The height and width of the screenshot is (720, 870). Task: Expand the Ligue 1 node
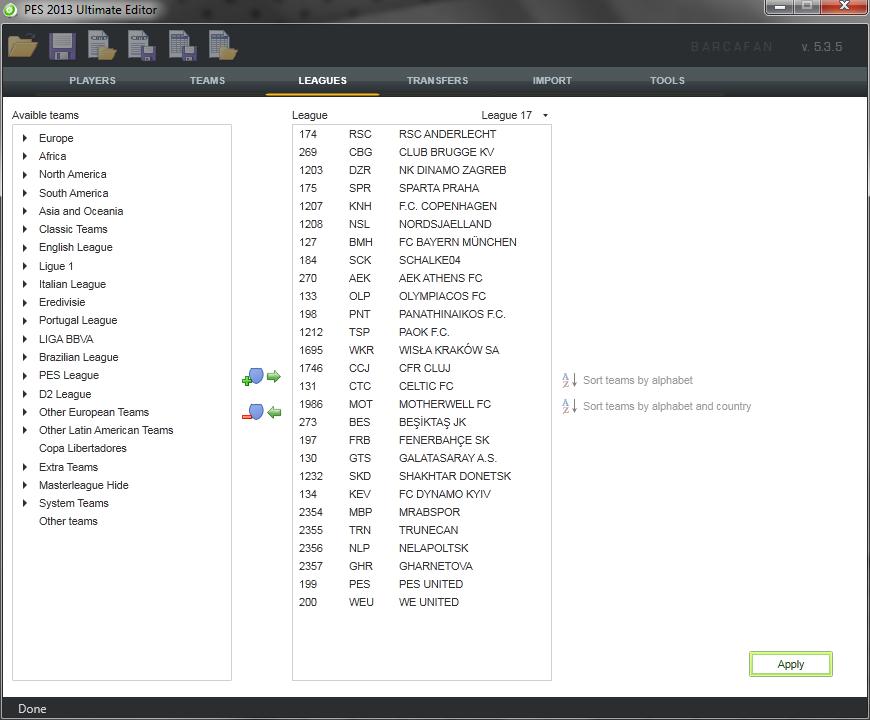[x=25, y=266]
